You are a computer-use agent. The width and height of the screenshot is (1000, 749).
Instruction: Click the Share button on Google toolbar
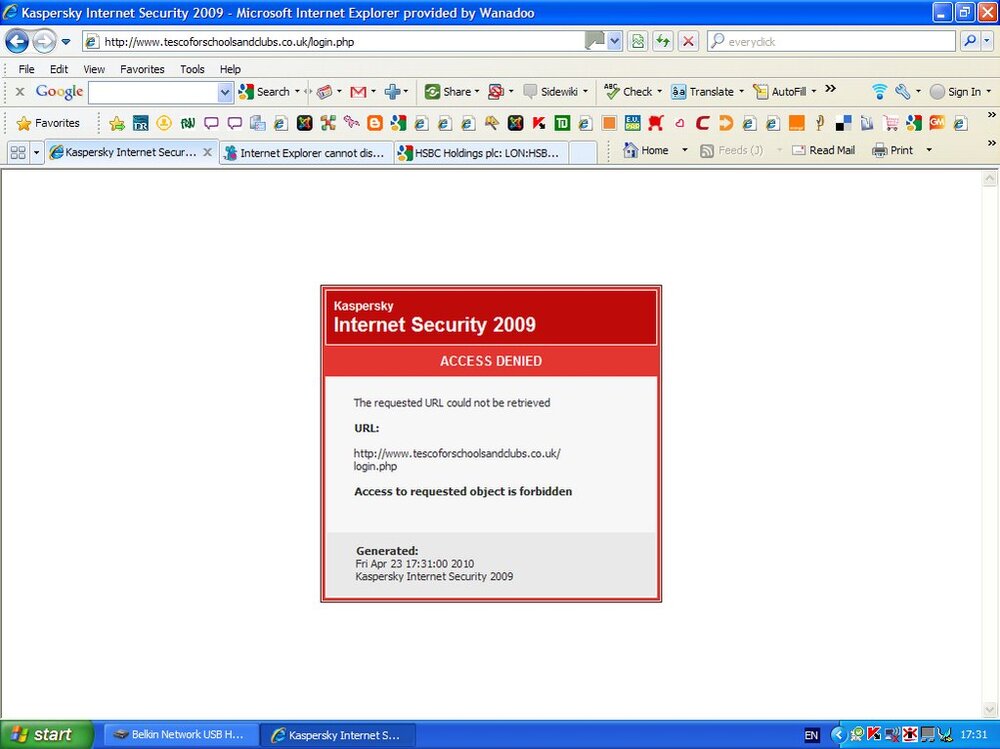coord(448,92)
